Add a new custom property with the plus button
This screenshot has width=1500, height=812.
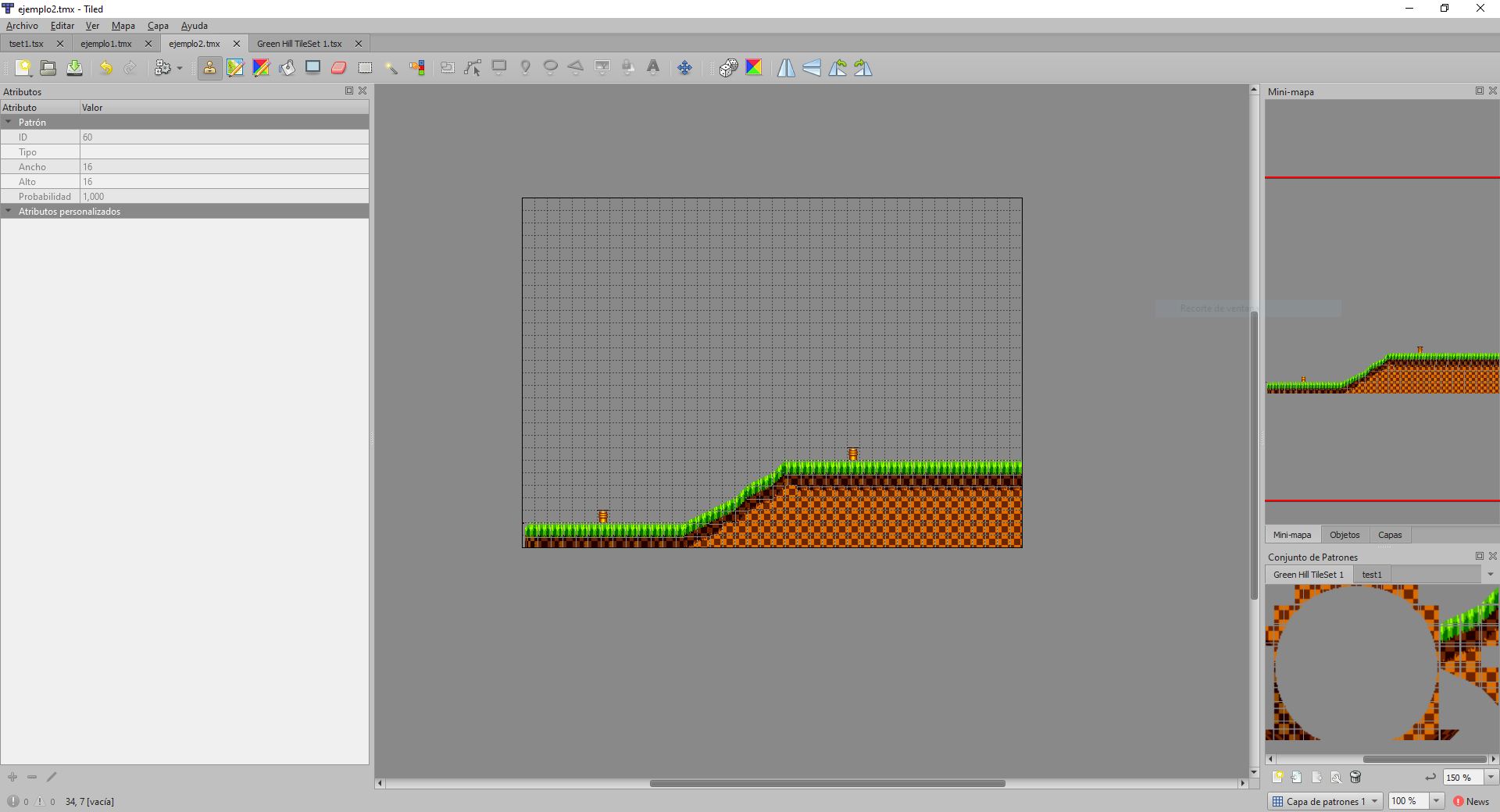click(12, 778)
